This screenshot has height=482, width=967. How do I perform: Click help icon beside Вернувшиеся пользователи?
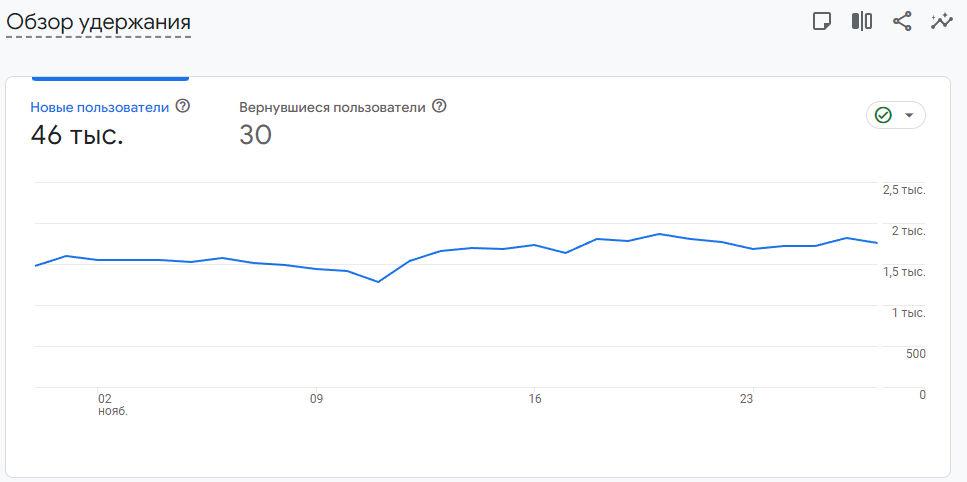click(439, 106)
